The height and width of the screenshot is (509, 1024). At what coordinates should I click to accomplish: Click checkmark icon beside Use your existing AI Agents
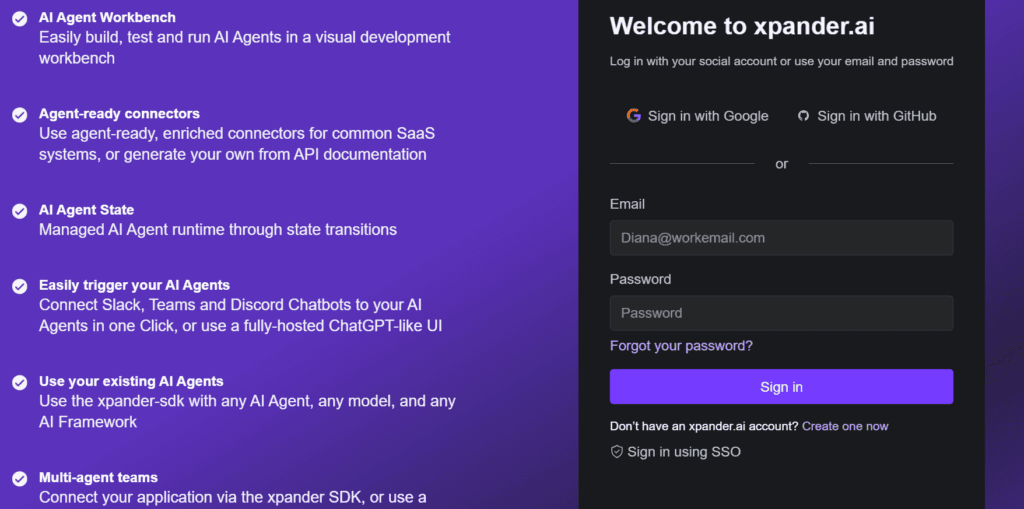[20, 382]
